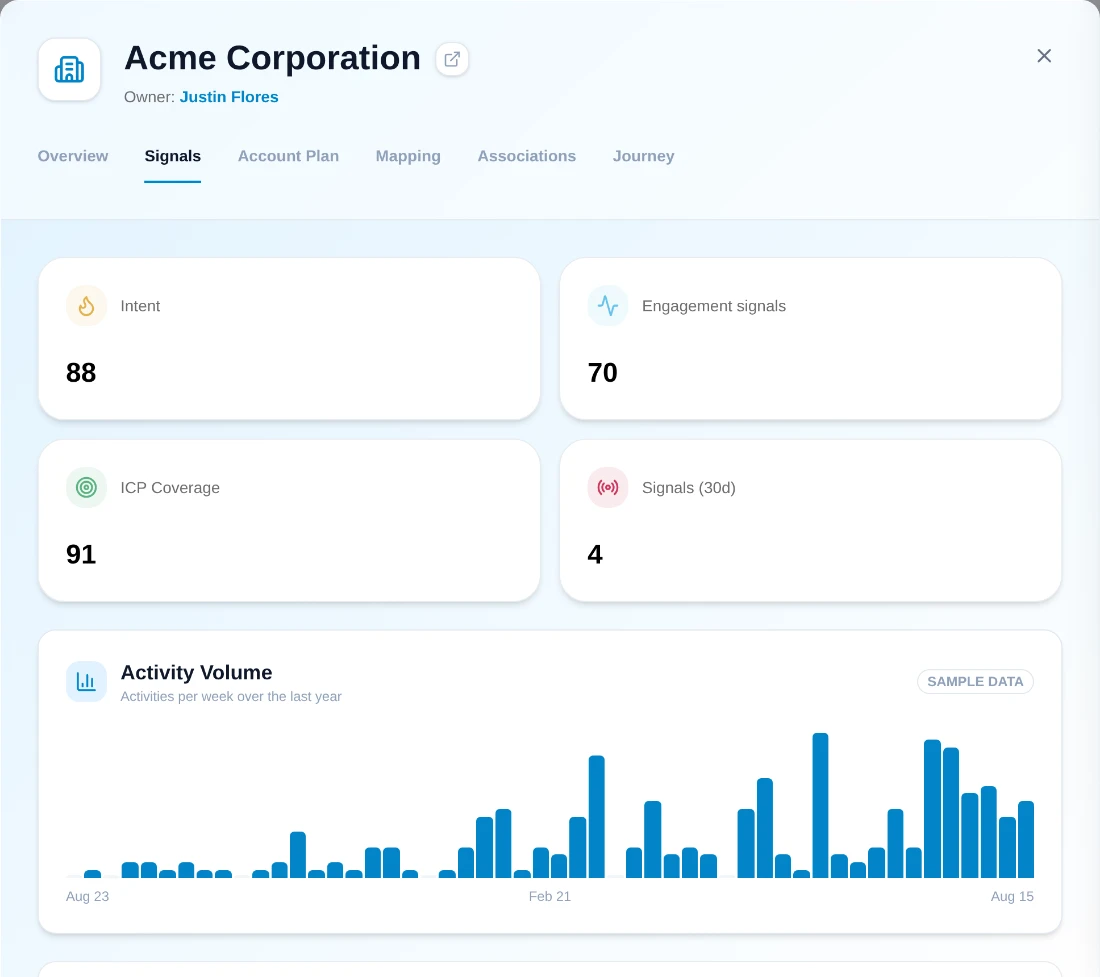Screen dimensions: 1100x977
Task: Select the Signals tab
Action: [173, 156]
